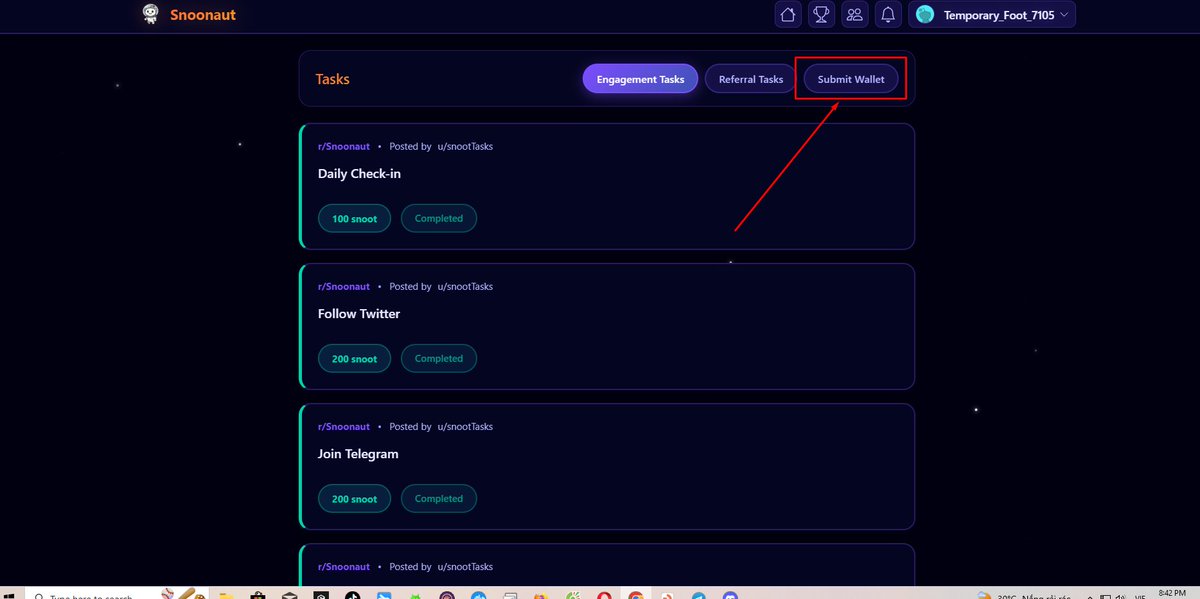Open the Follow Twitter task title
The image size is (1200, 599).
pyautogui.click(x=359, y=314)
